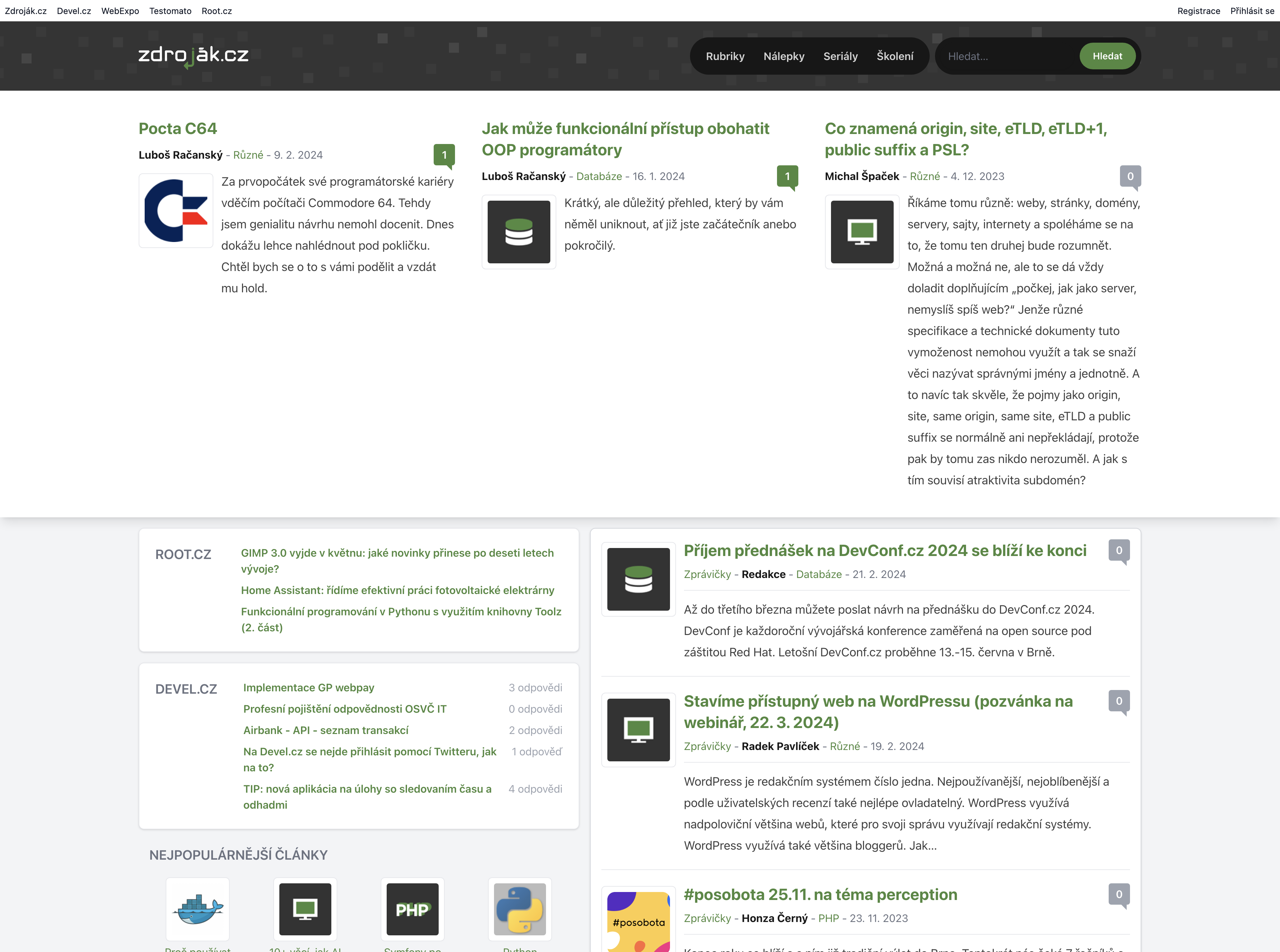Click monitor icon beside origin, site, eTLD article
Viewport: 1280px width, 952px height.
862,232
